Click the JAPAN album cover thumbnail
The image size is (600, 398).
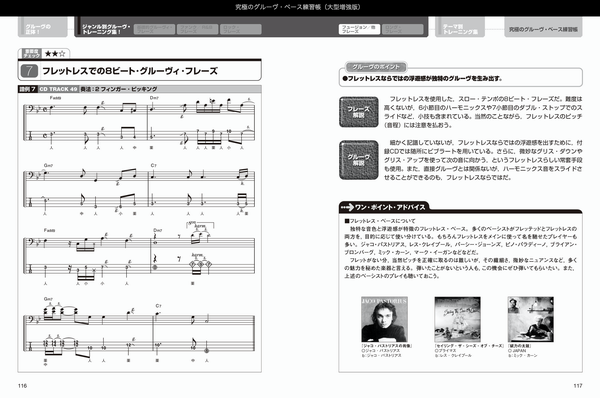[x=530, y=319]
